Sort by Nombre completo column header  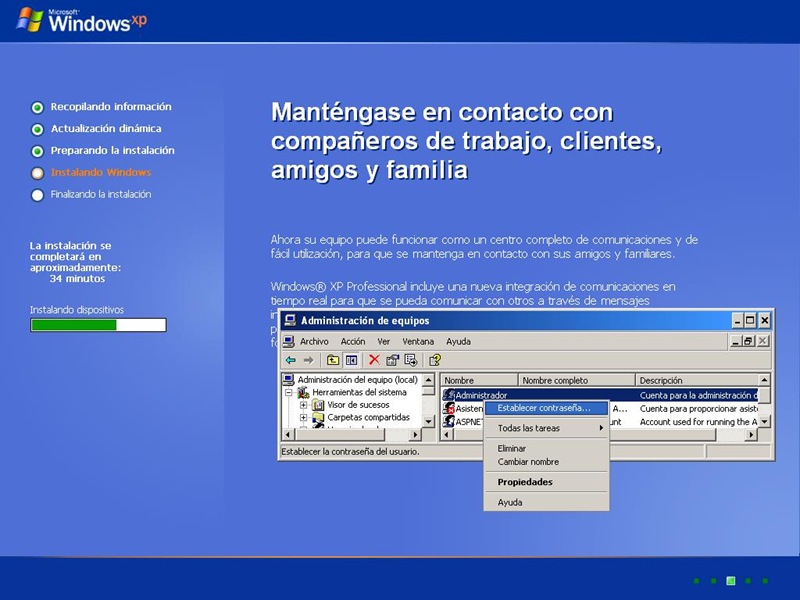click(577, 380)
